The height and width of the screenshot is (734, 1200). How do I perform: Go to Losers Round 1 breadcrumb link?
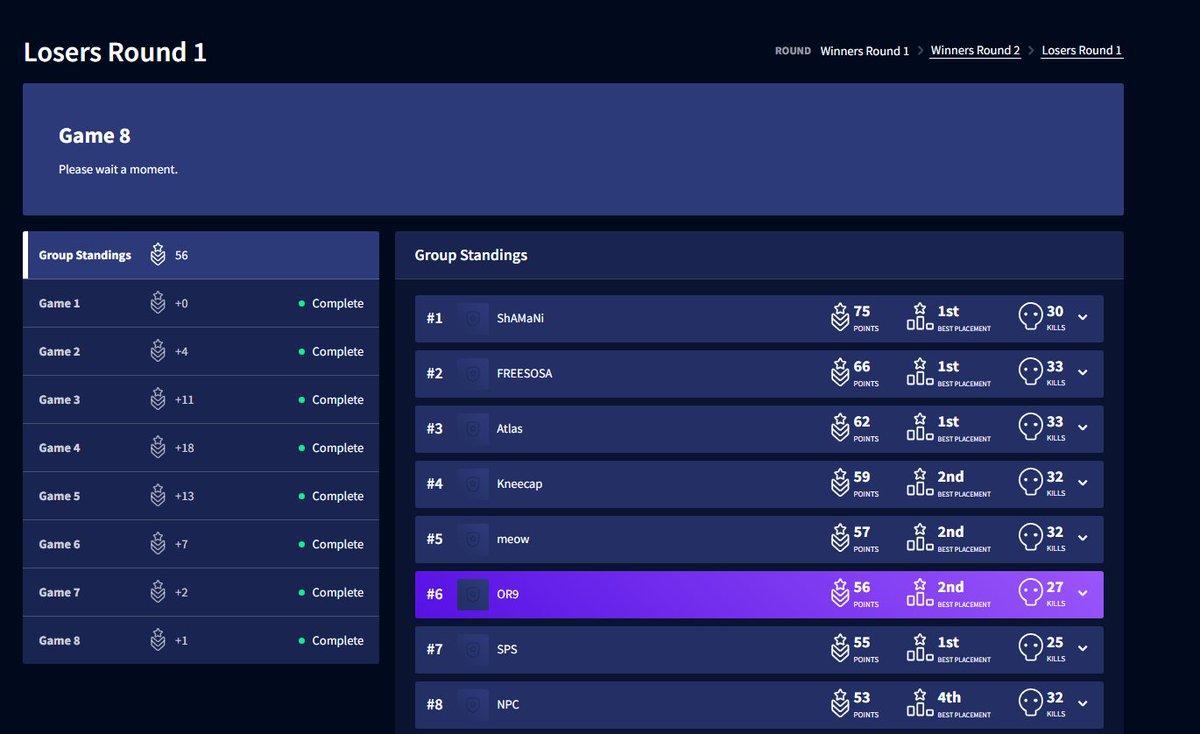point(1082,50)
